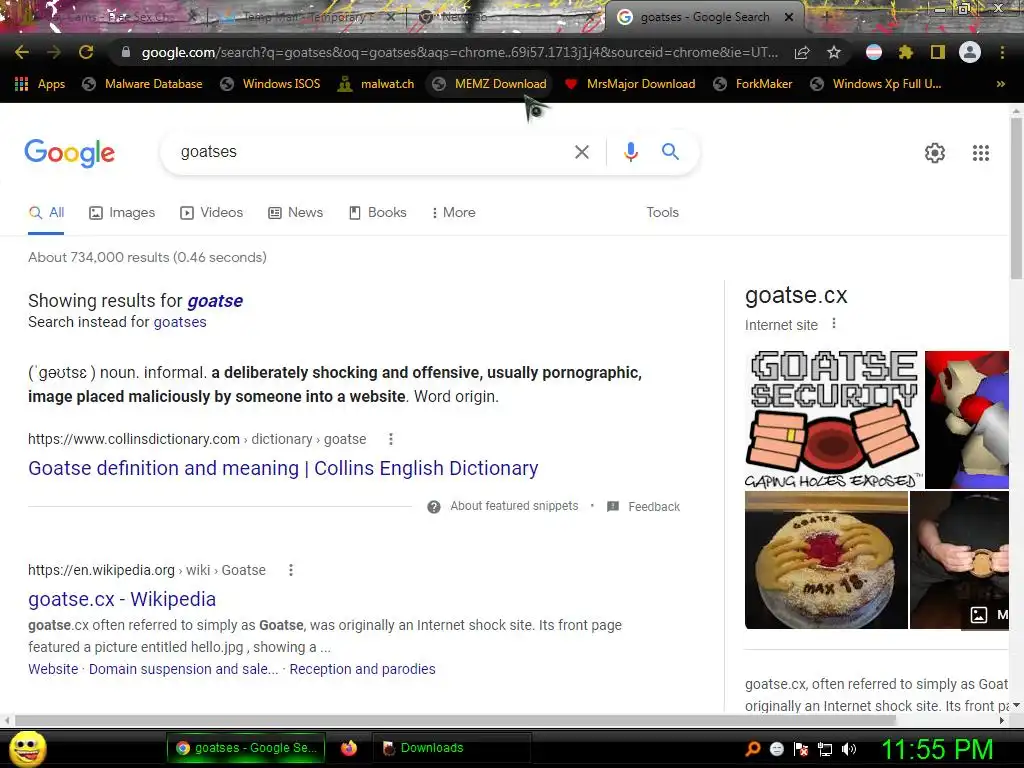Open three-dot menu beside collinsdictionary URL
This screenshot has height=768, width=1024.
click(391, 440)
